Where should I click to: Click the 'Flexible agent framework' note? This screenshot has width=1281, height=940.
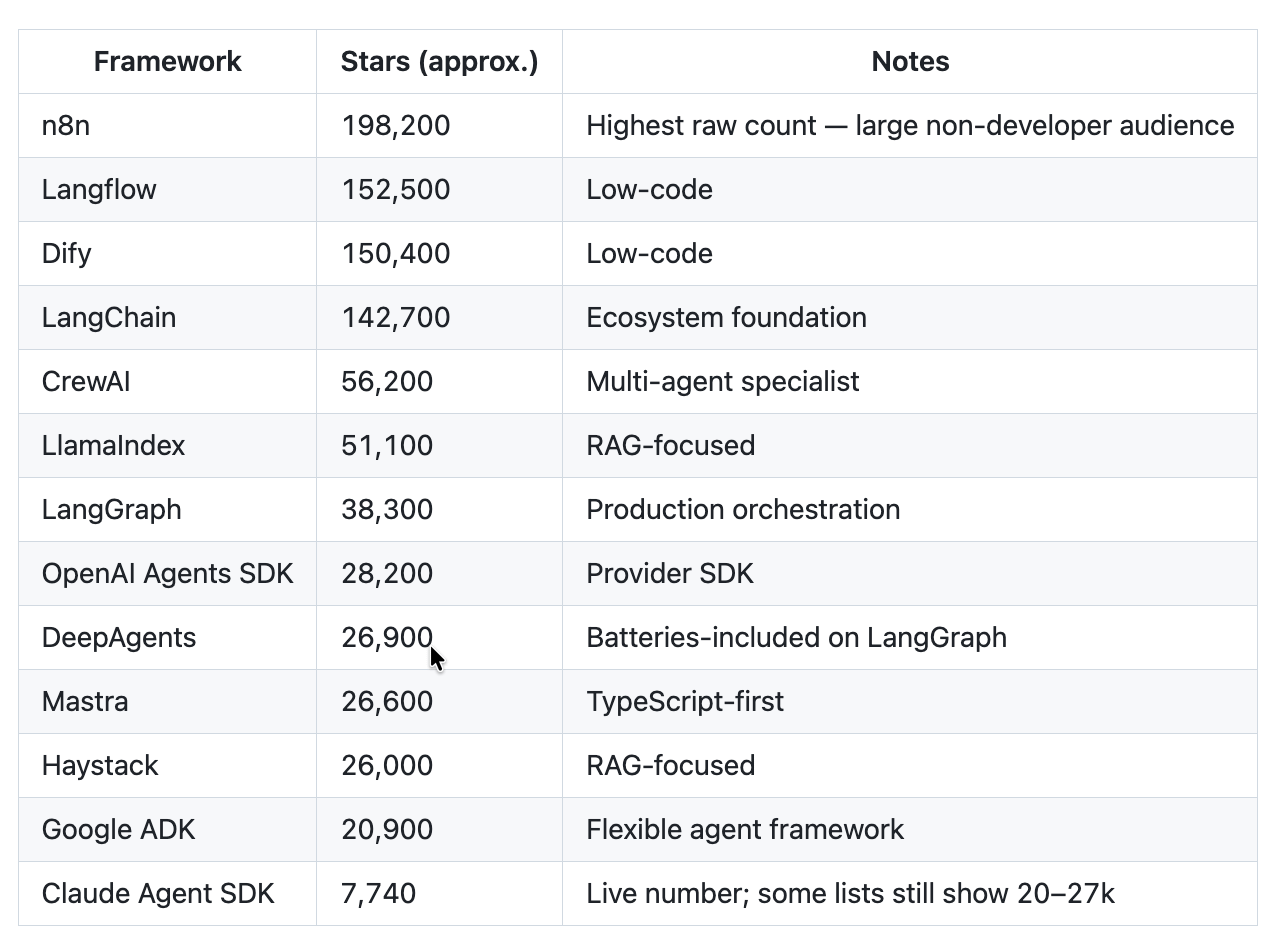click(745, 830)
